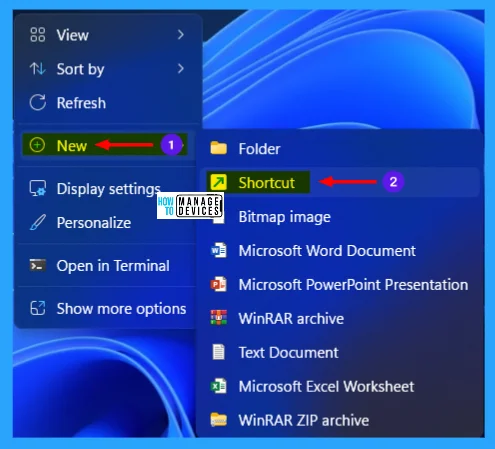Expand the Sort by submenu chevron
Screen dimensions: 495x449
181,69
